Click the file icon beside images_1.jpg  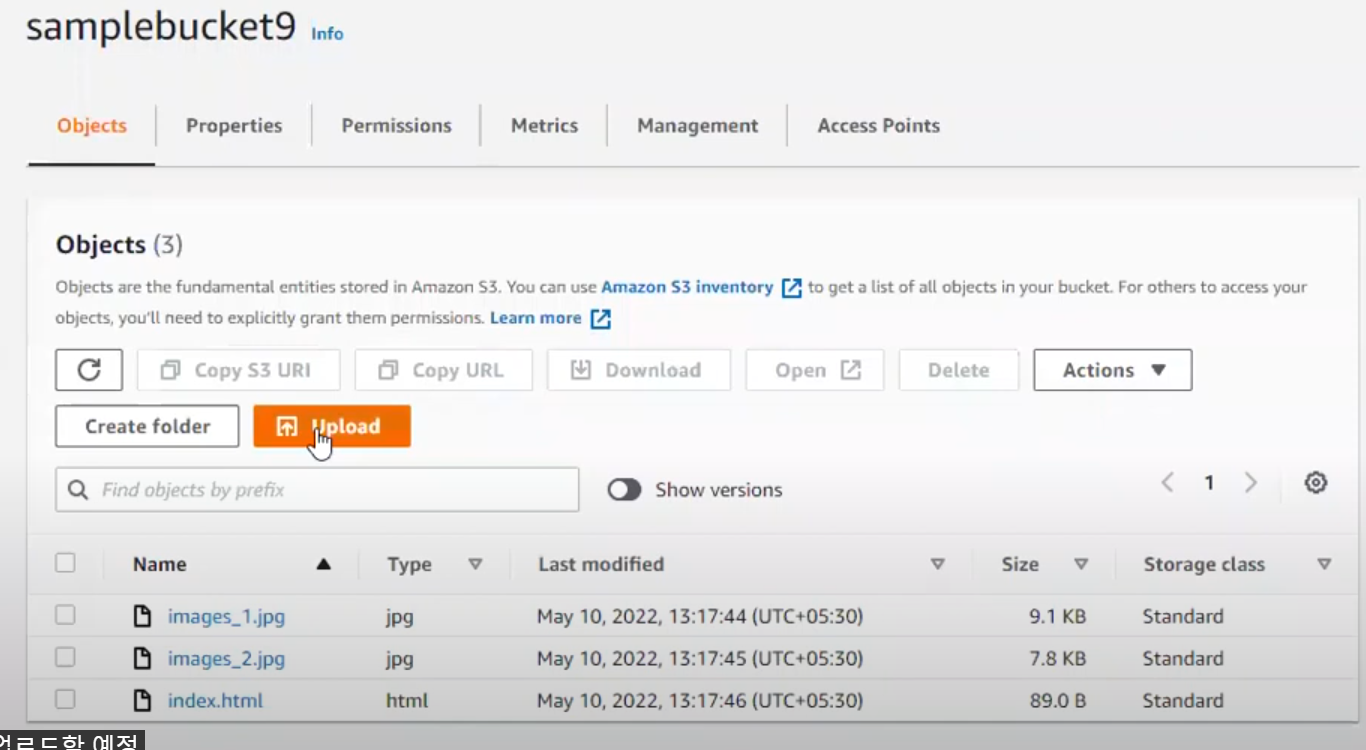point(143,616)
